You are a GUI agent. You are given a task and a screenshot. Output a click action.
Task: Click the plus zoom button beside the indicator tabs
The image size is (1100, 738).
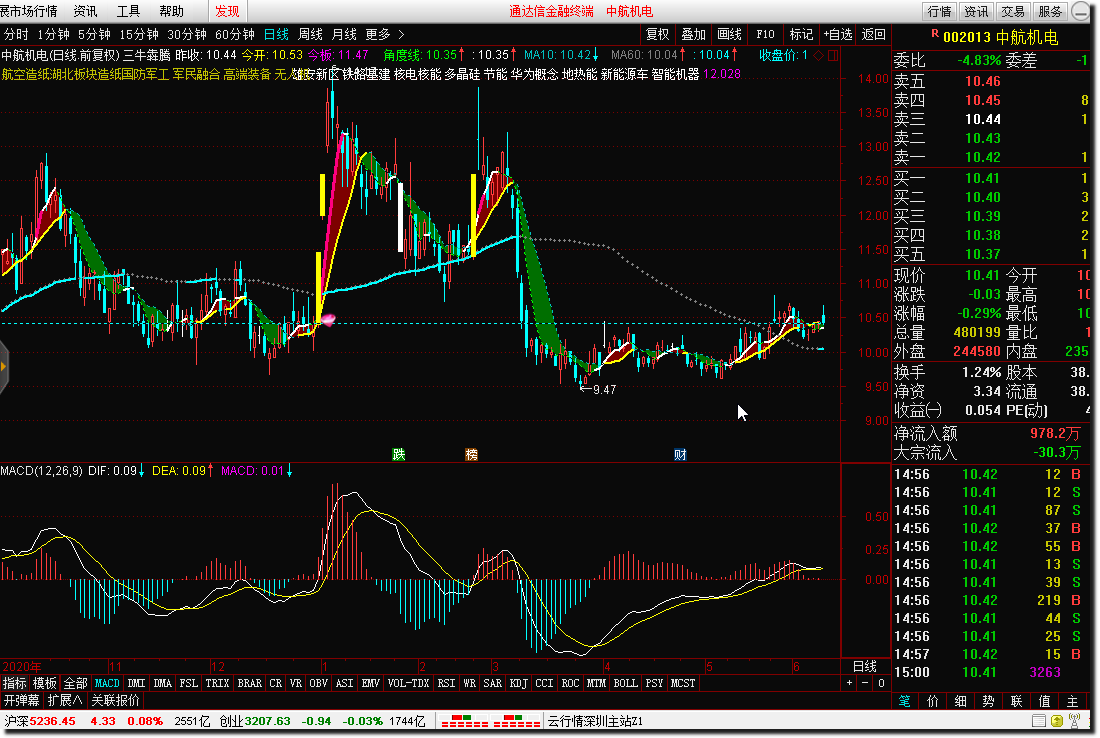(850, 683)
